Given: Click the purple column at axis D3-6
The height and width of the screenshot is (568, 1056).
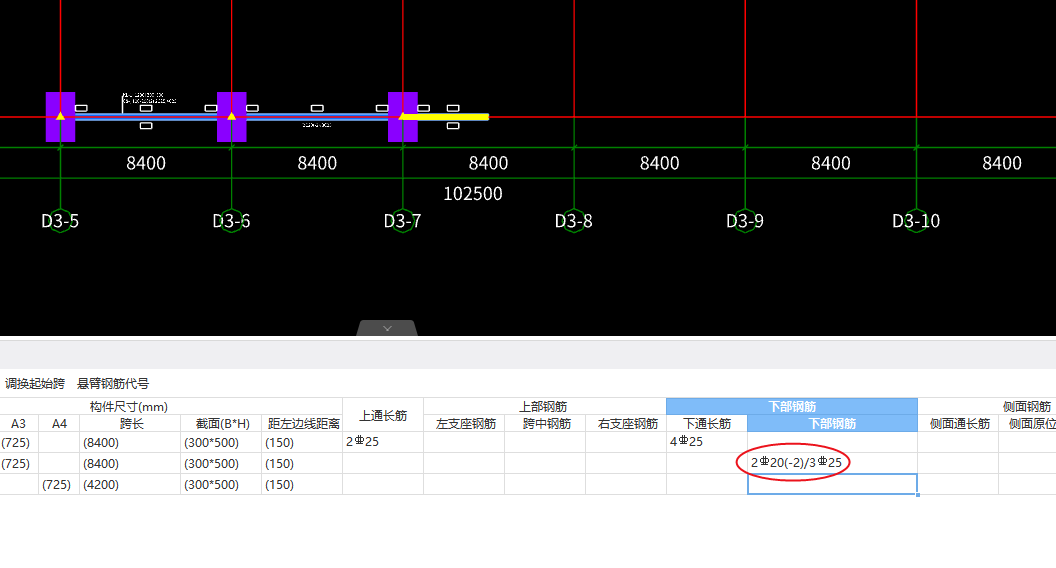Looking at the screenshot, I should point(232,117).
